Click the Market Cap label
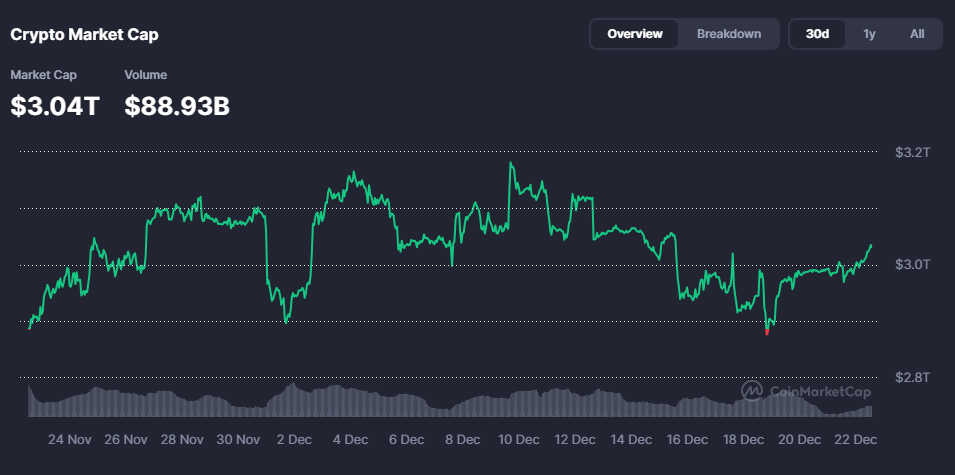 (x=43, y=75)
